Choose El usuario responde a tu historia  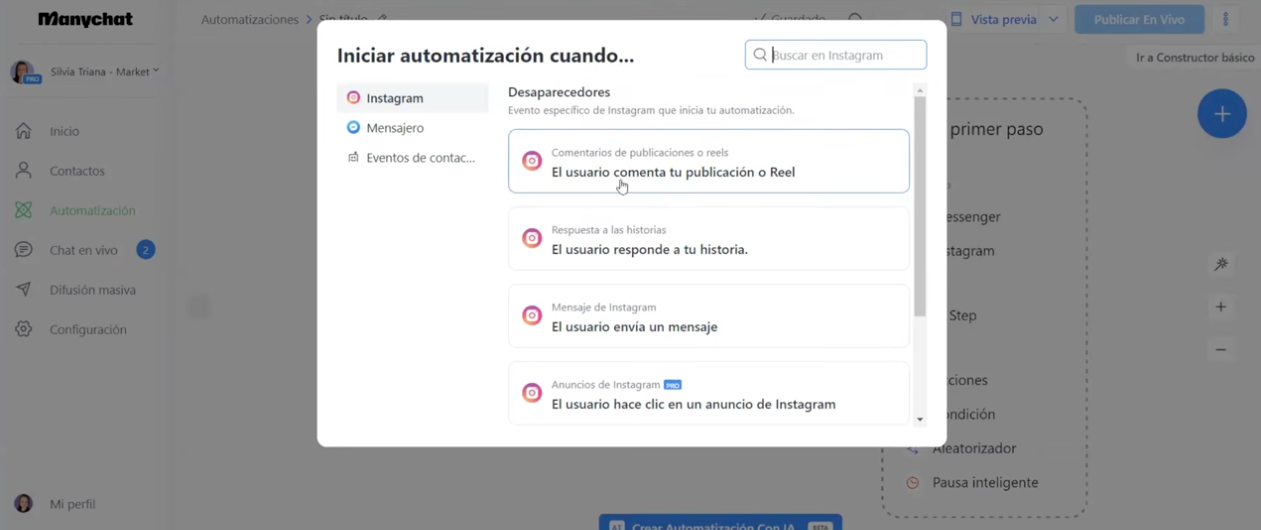click(x=709, y=238)
